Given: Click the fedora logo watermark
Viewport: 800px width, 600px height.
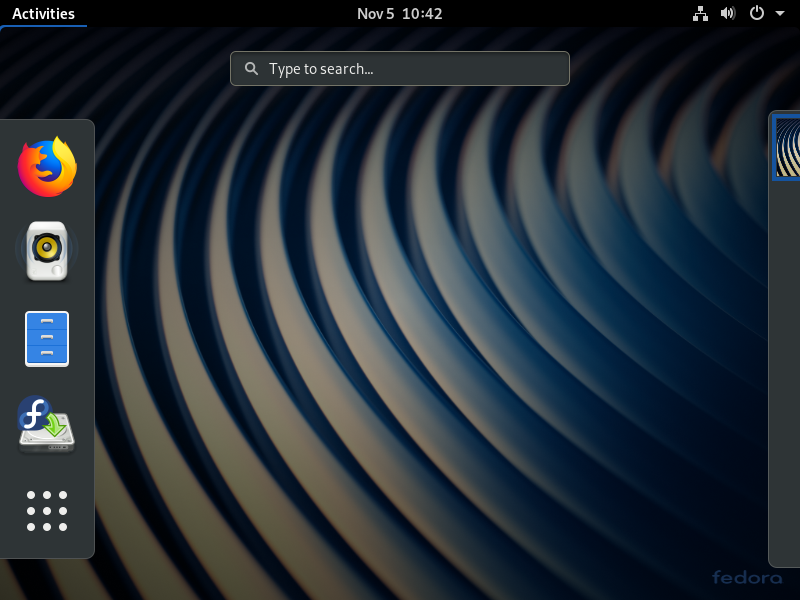Looking at the screenshot, I should pyautogui.click(x=747, y=577).
